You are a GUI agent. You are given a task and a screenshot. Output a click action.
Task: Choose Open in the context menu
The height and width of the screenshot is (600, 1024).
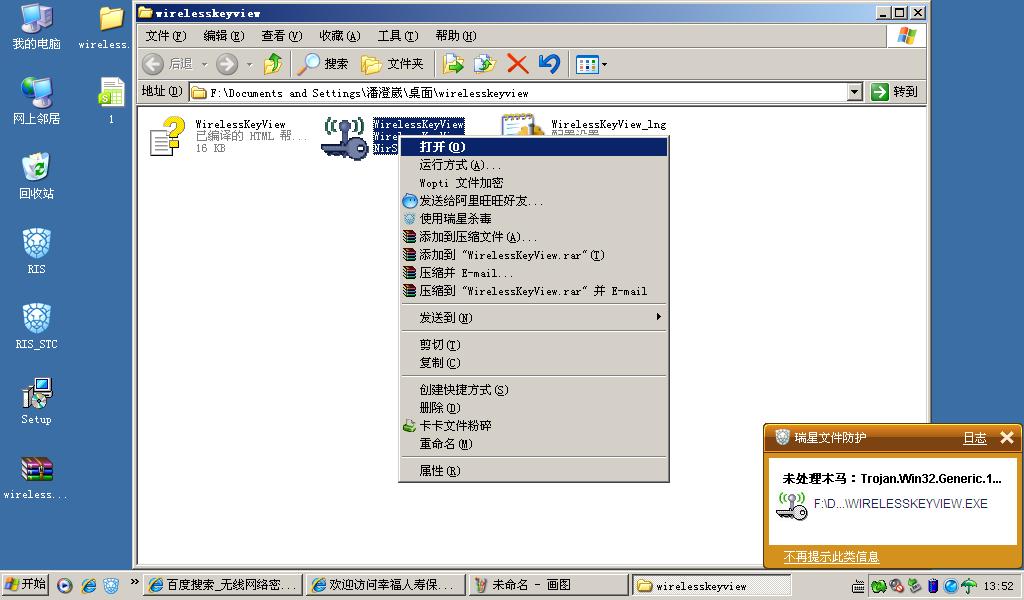tap(534, 147)
